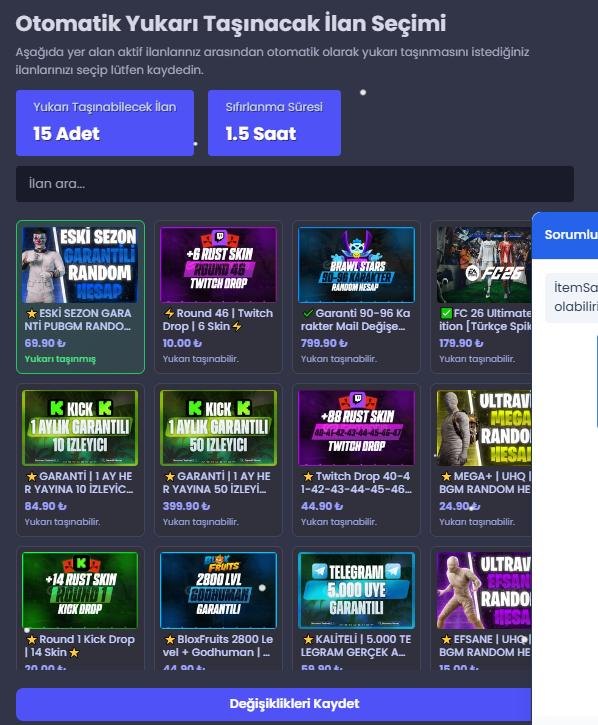The image size is (598, 725).
Task: Click 'Yukarı taşınabilir.' under 10 İzleyici listing
Action: tap(62, 522)
